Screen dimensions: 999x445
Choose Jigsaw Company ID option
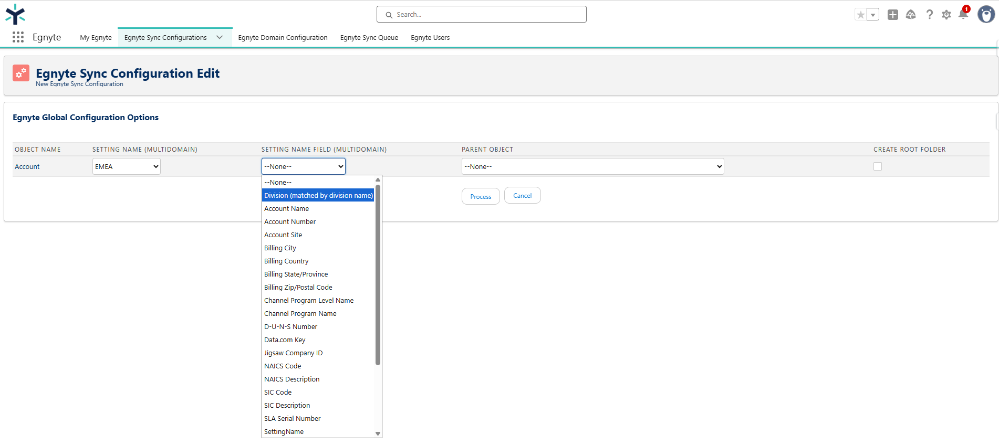319,353
